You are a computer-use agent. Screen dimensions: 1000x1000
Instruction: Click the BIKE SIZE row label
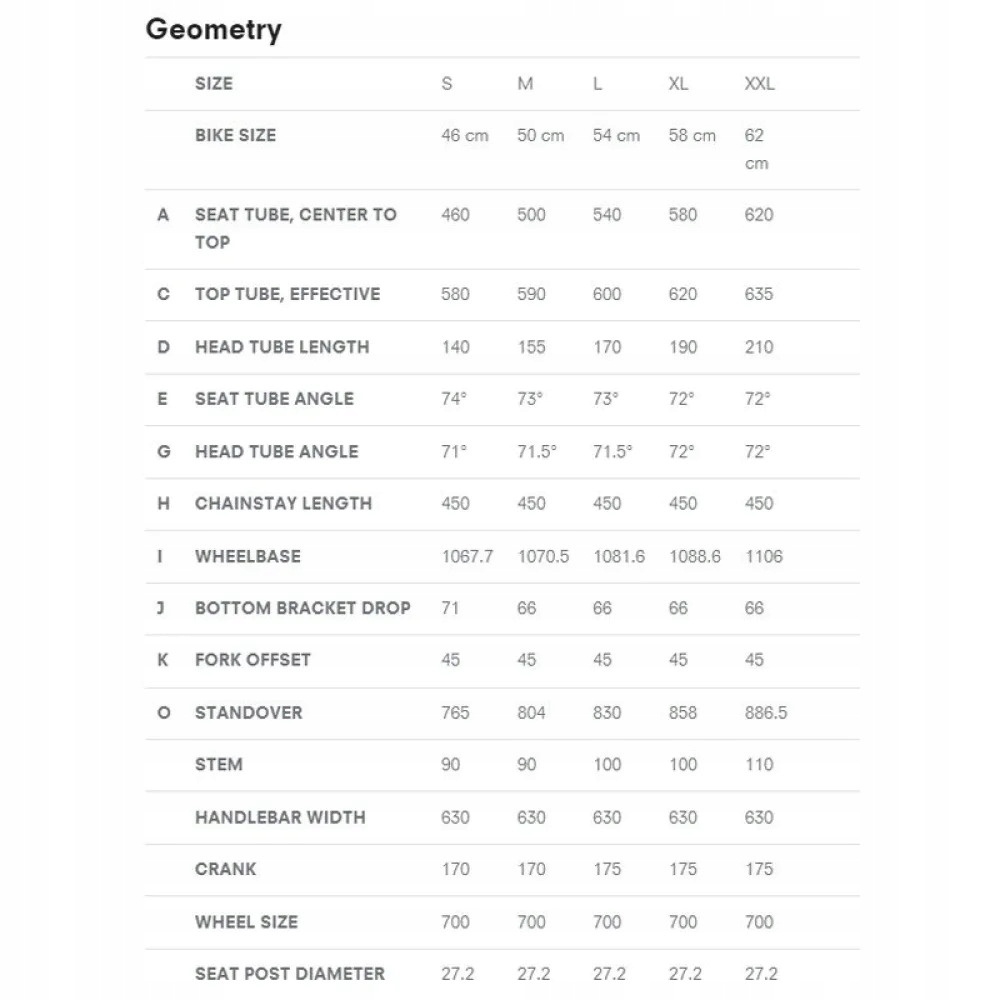click(235, 135)
